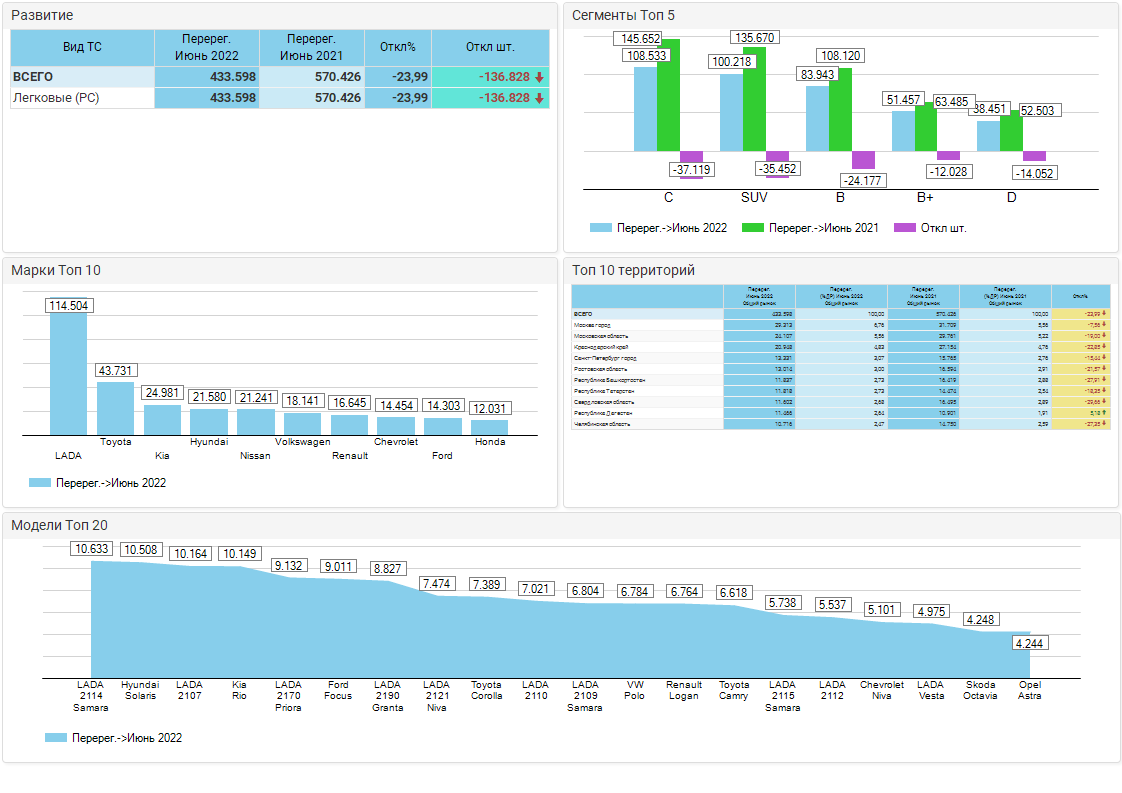Image resolution: width=1122 pixels, height=793 pixels.
Task: Click red down arrow in Москва город row
Action: pos(1102,325)
